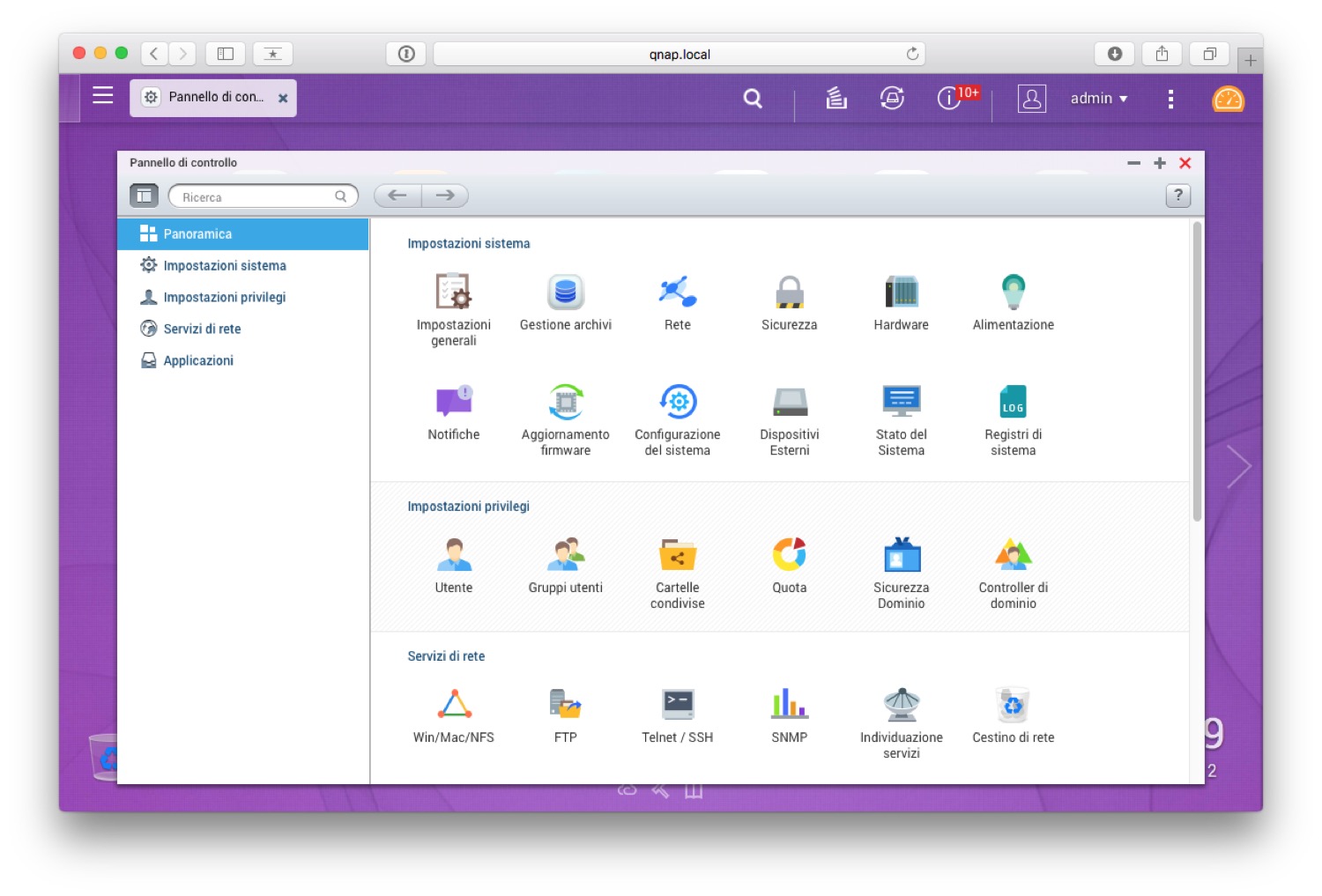This screenshot has width=1322, height=896.
Task: Open Utente user management
Action: point(454,566)
